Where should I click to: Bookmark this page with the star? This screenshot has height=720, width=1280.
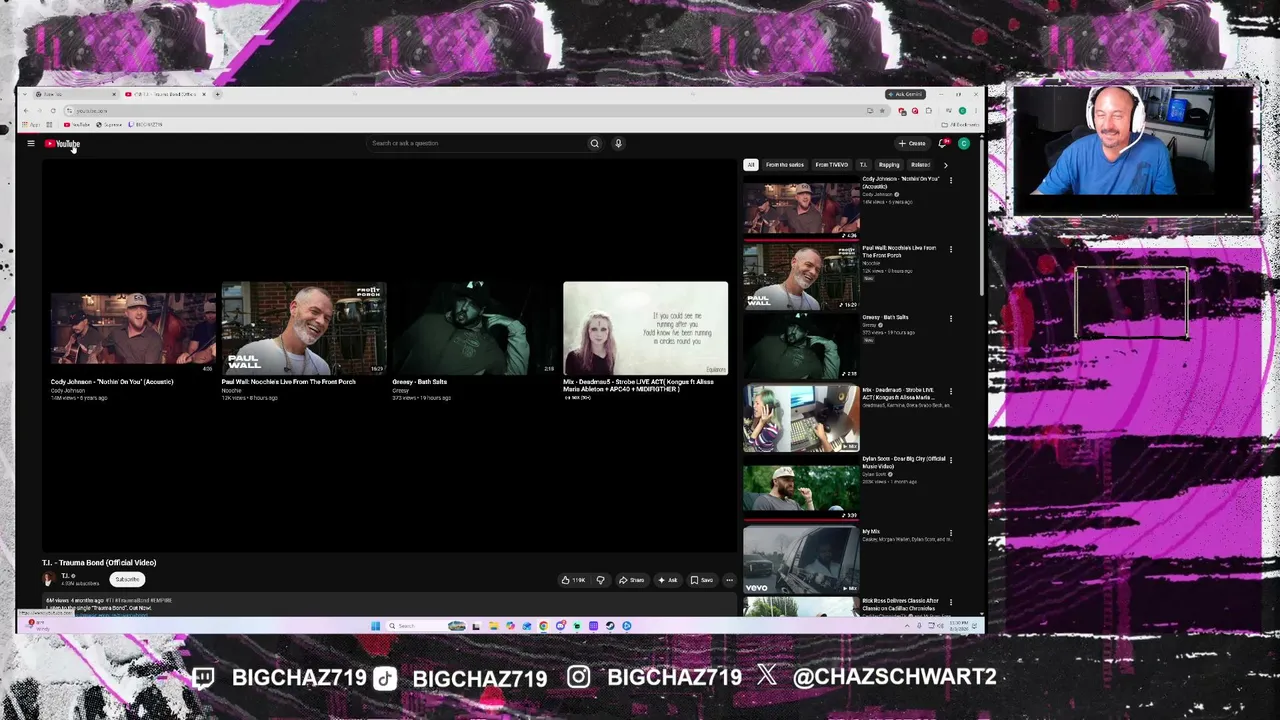click(x=884, y=110)
